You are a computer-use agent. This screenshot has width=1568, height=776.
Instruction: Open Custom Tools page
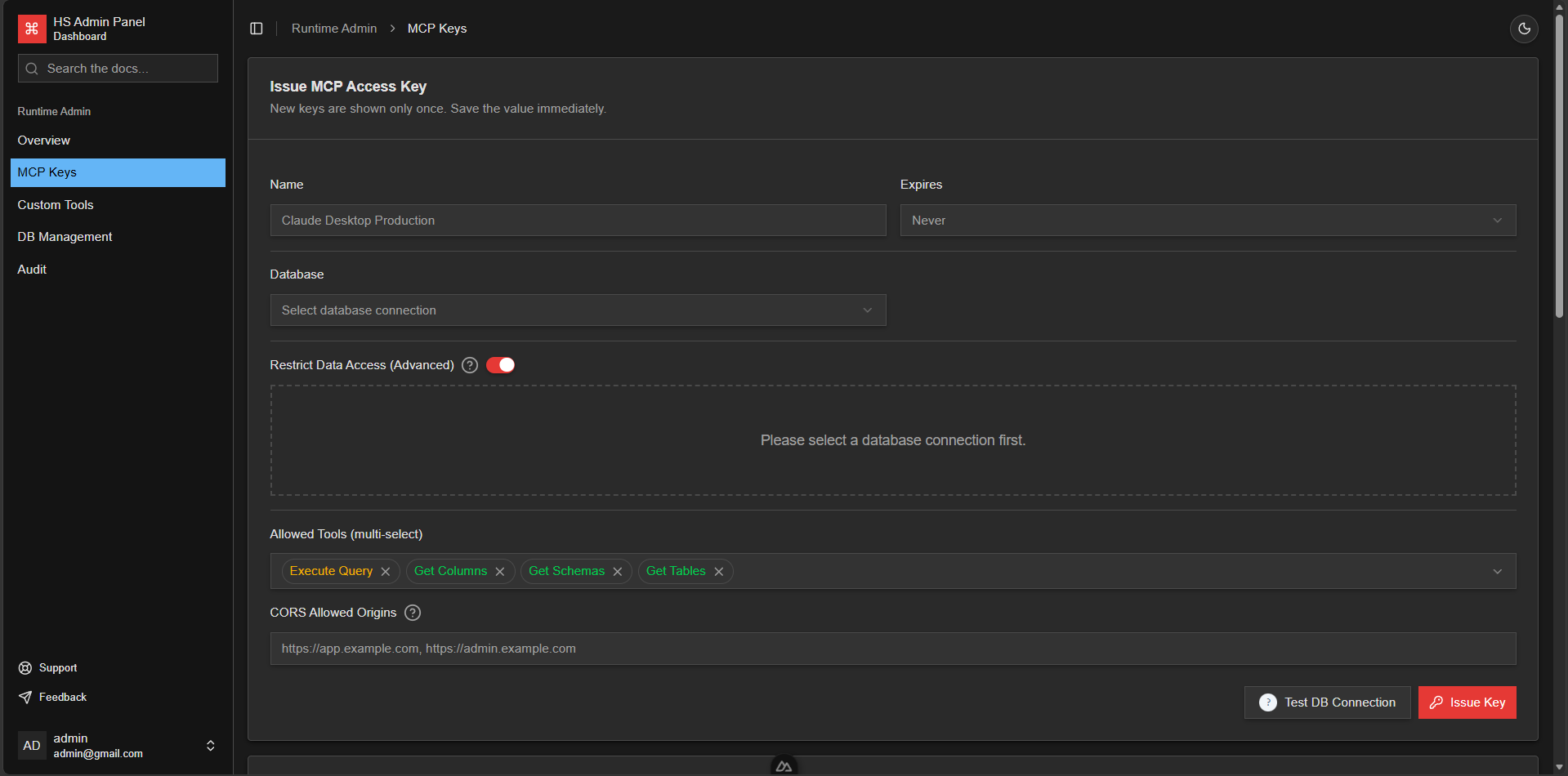118,205
